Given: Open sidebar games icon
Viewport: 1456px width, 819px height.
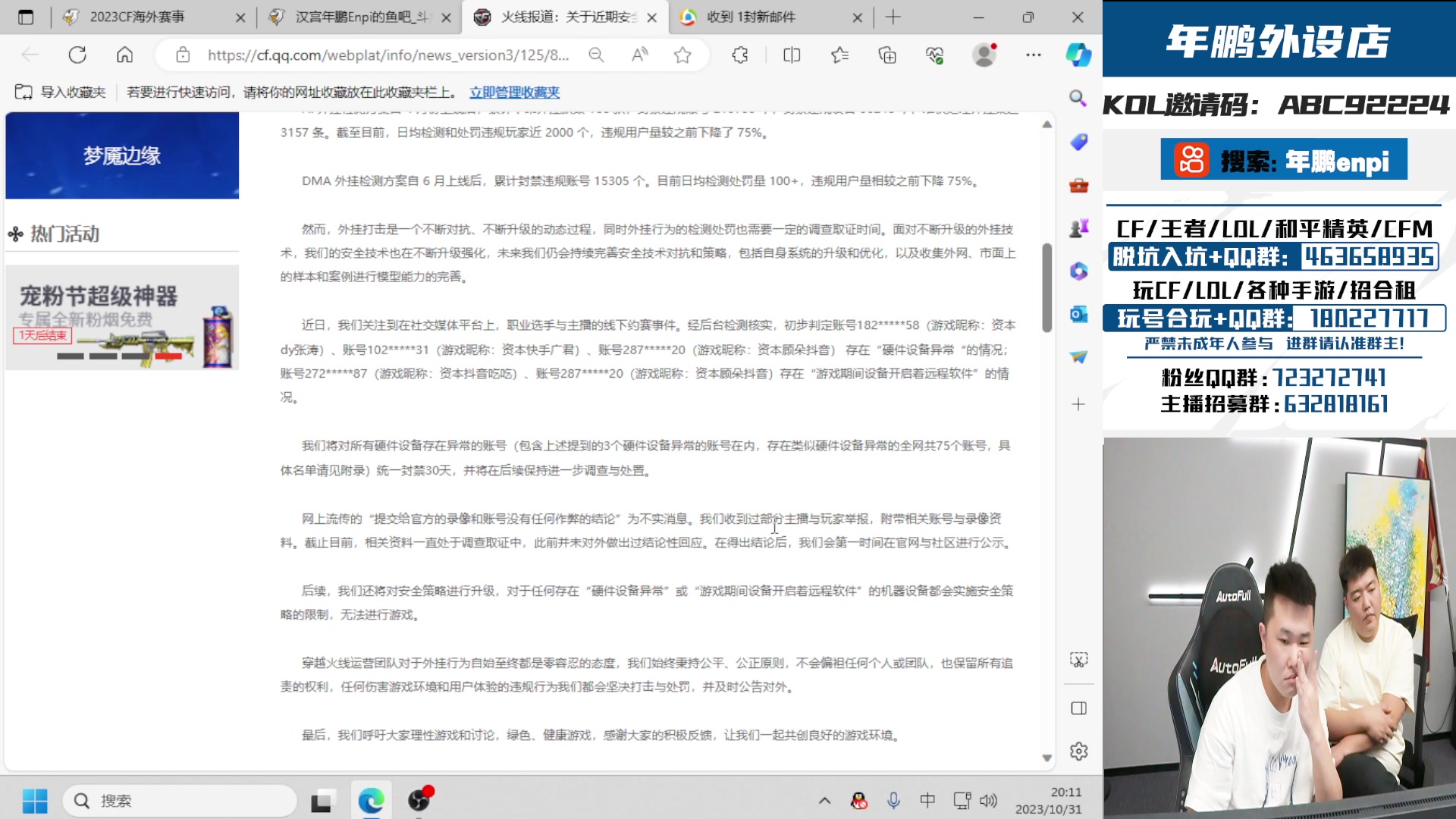Looking at the screenshot, I should [1078, 227].
